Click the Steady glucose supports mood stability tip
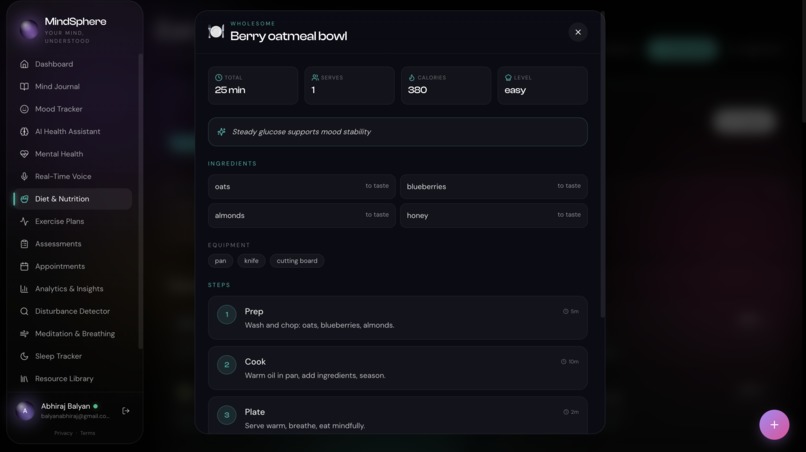Viewport: 806px width, 452px height. click(x=398, y=132)
